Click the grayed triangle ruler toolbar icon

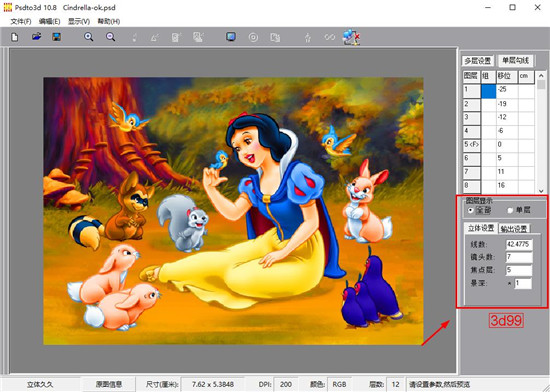pyautogui.click(x=155, y=37)
